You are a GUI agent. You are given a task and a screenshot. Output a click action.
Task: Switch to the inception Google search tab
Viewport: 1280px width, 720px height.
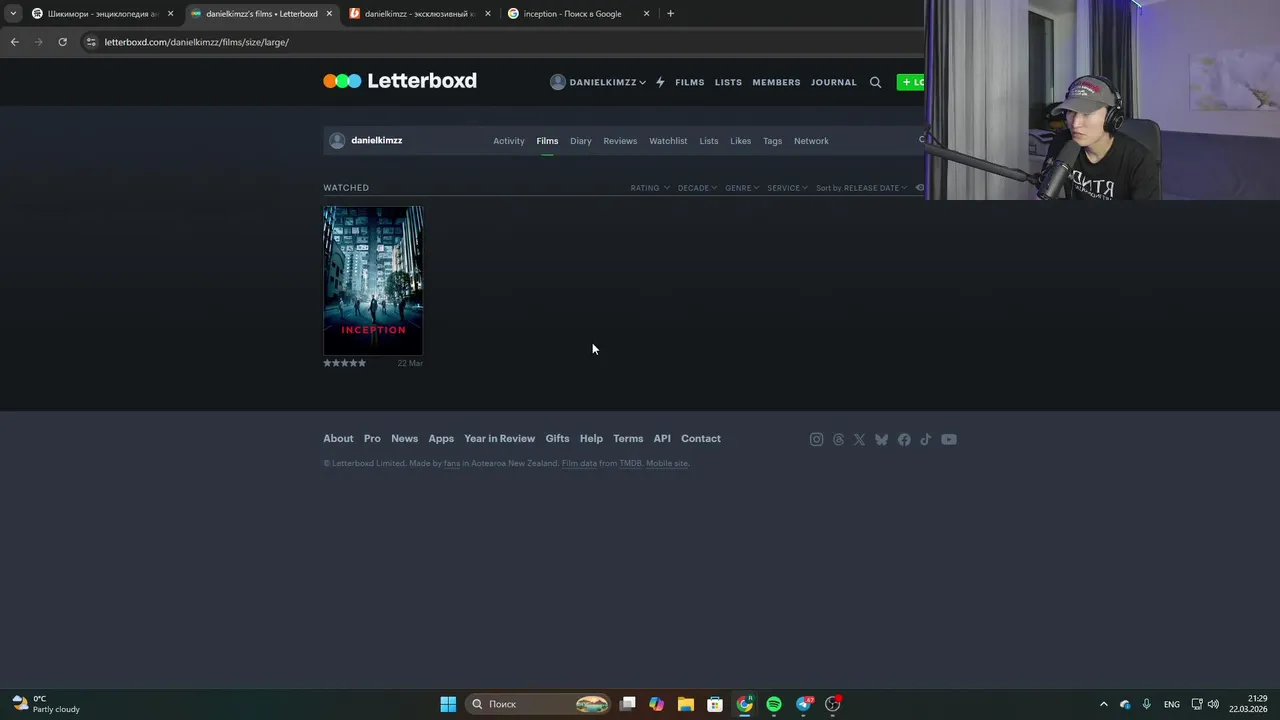pos(579,13)
